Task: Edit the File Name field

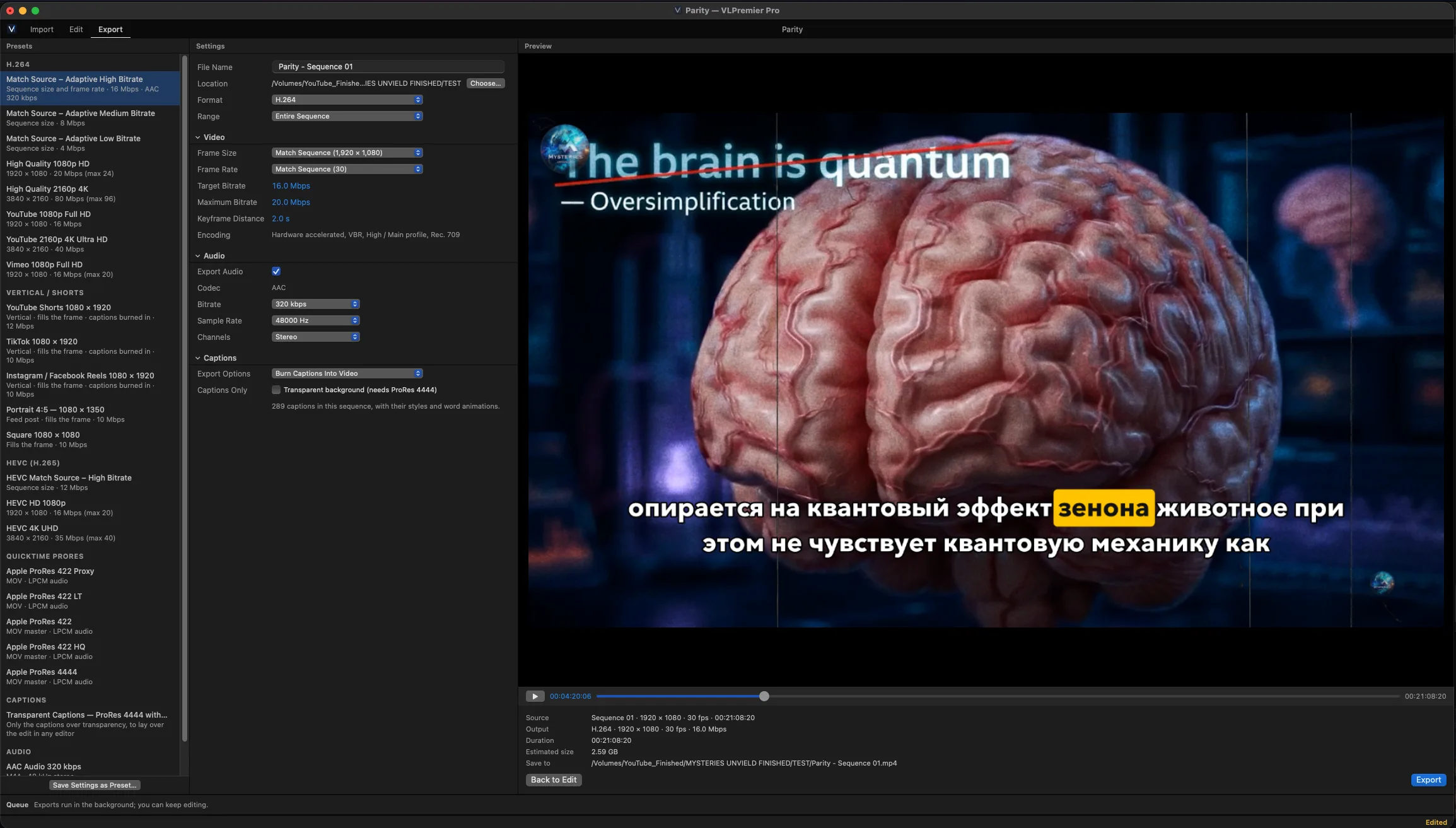Action: click(x=388, y=67)
